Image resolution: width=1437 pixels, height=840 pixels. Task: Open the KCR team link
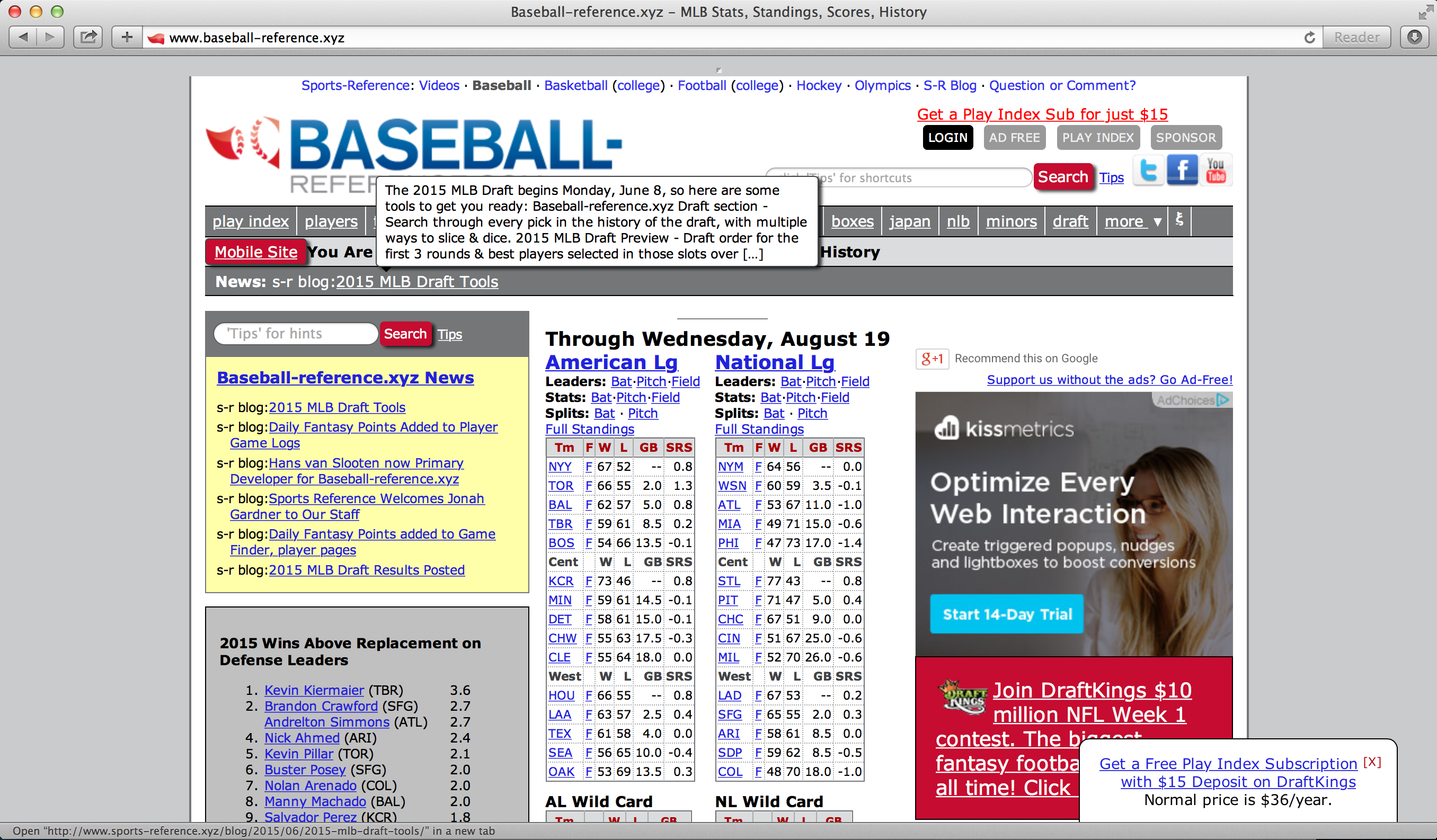(561, 582)
